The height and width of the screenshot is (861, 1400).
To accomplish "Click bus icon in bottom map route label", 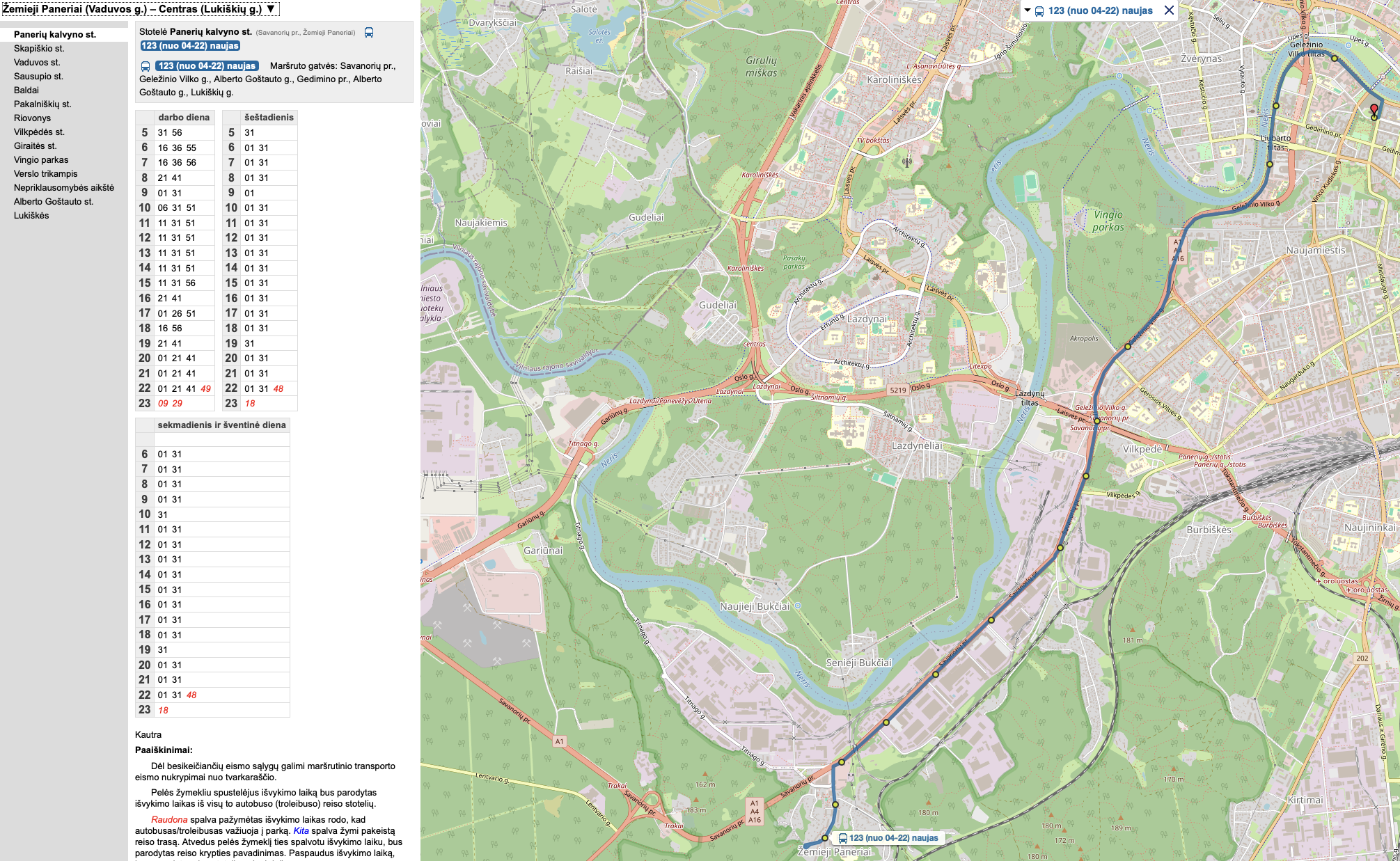I will coord(842,838).
